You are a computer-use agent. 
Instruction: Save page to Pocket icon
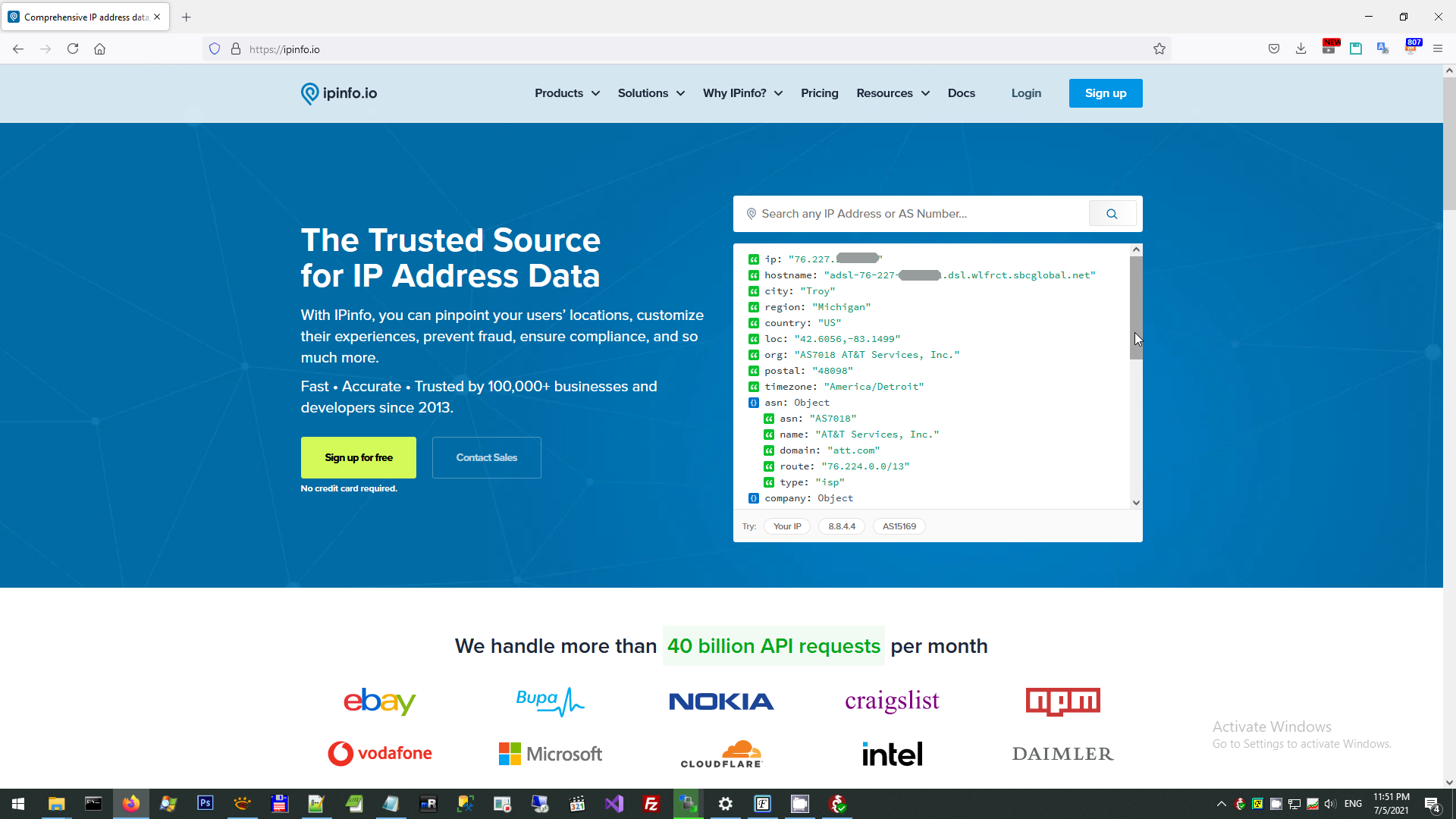click(1274, 49)
